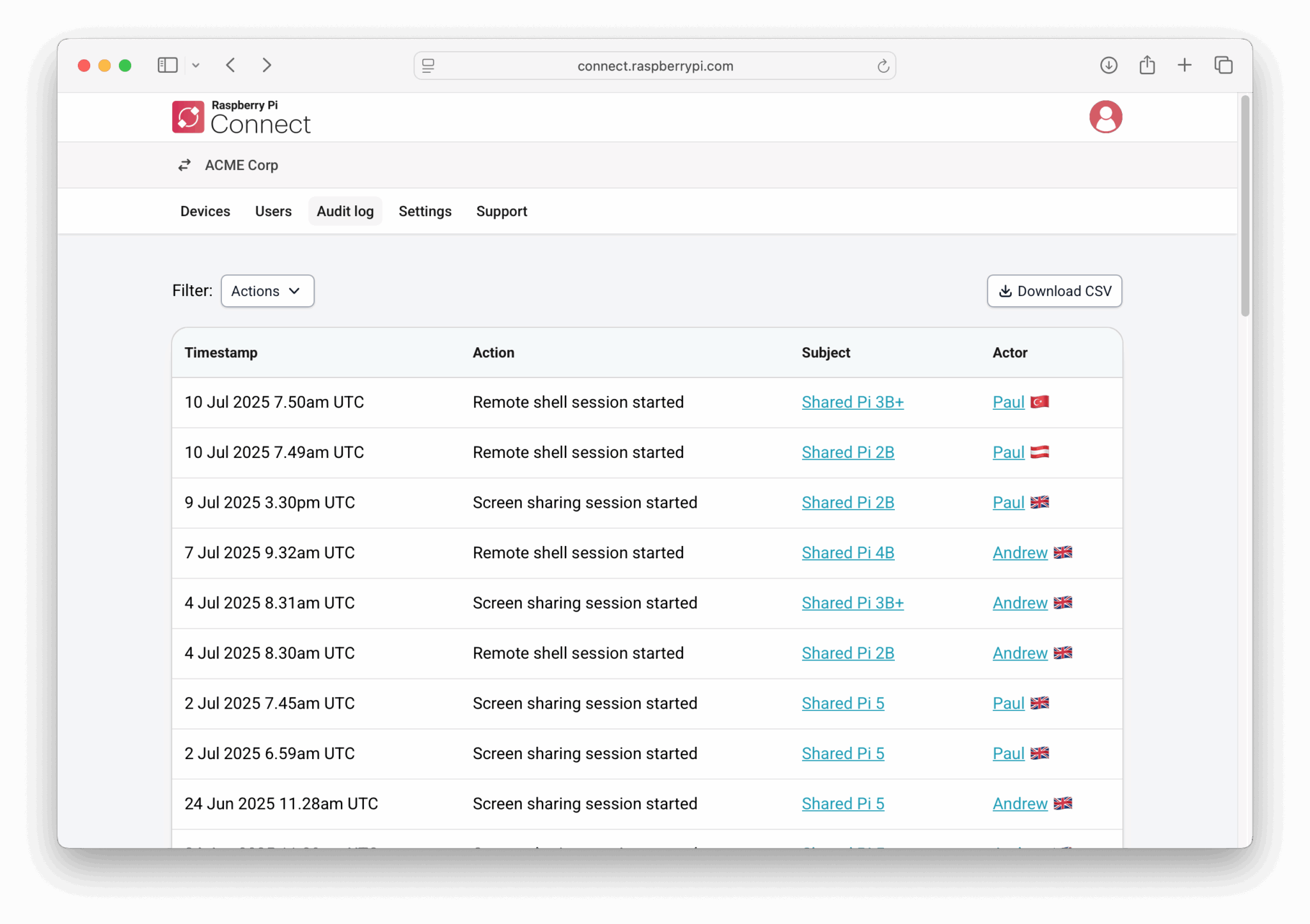Open the Actions filter dropdown
Viewport: 1310px width, 924px height.
(x=267, y=291)
